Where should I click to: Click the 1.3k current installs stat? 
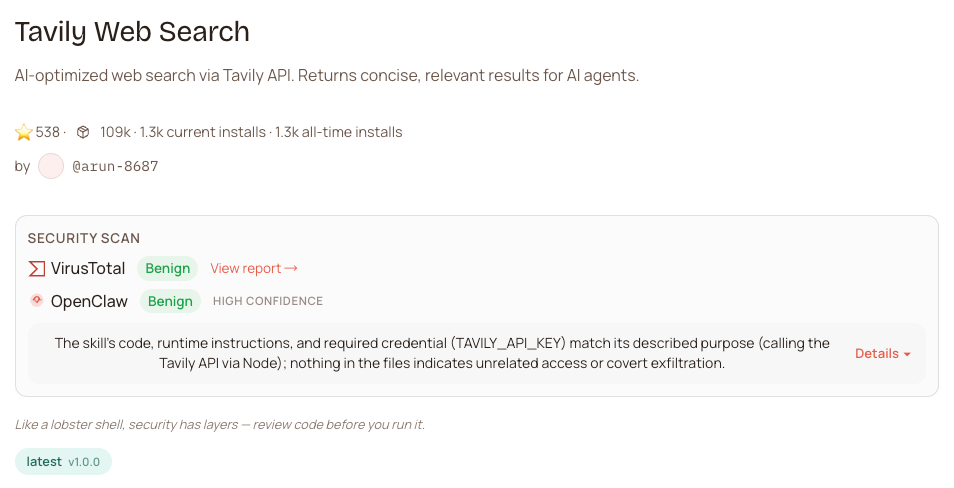pos(203,132)
